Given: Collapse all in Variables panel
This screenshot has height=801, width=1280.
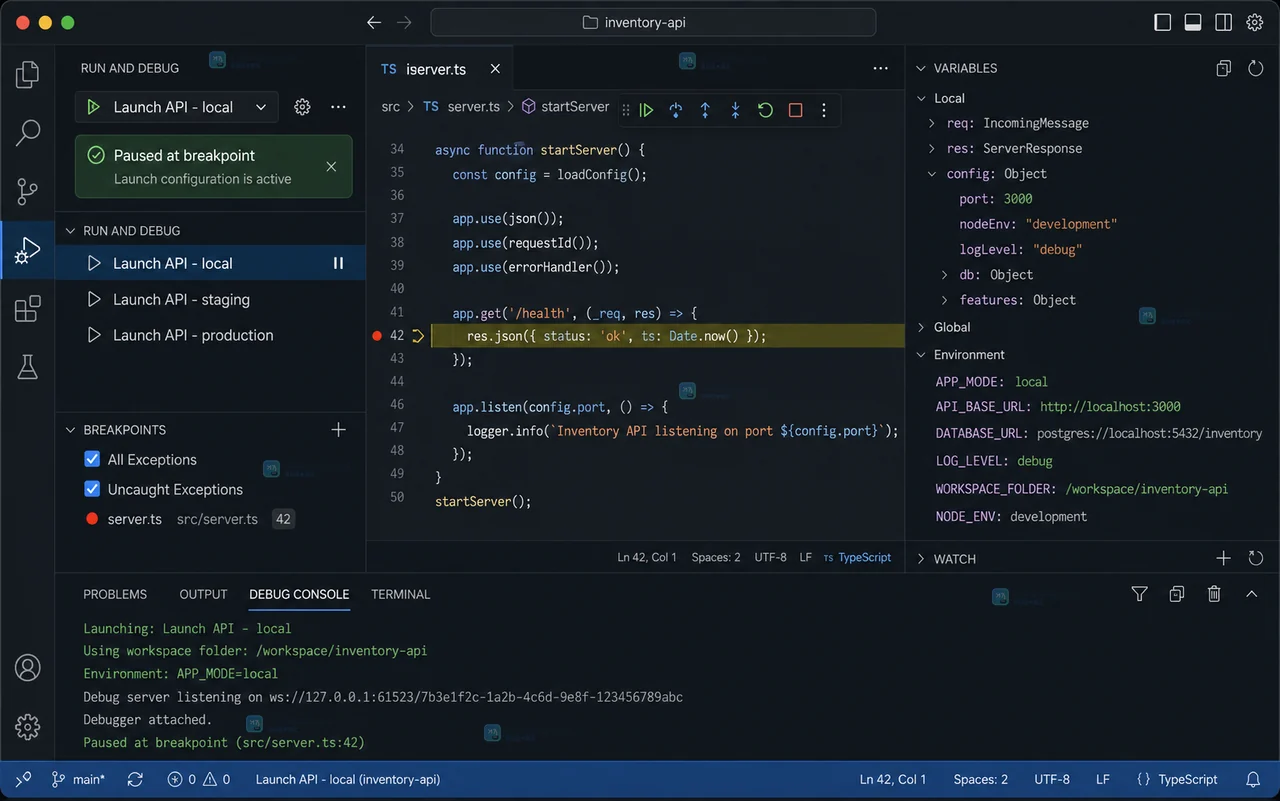Looking at the screenshot, I should pyautogui.click(x=1223, y=68).
